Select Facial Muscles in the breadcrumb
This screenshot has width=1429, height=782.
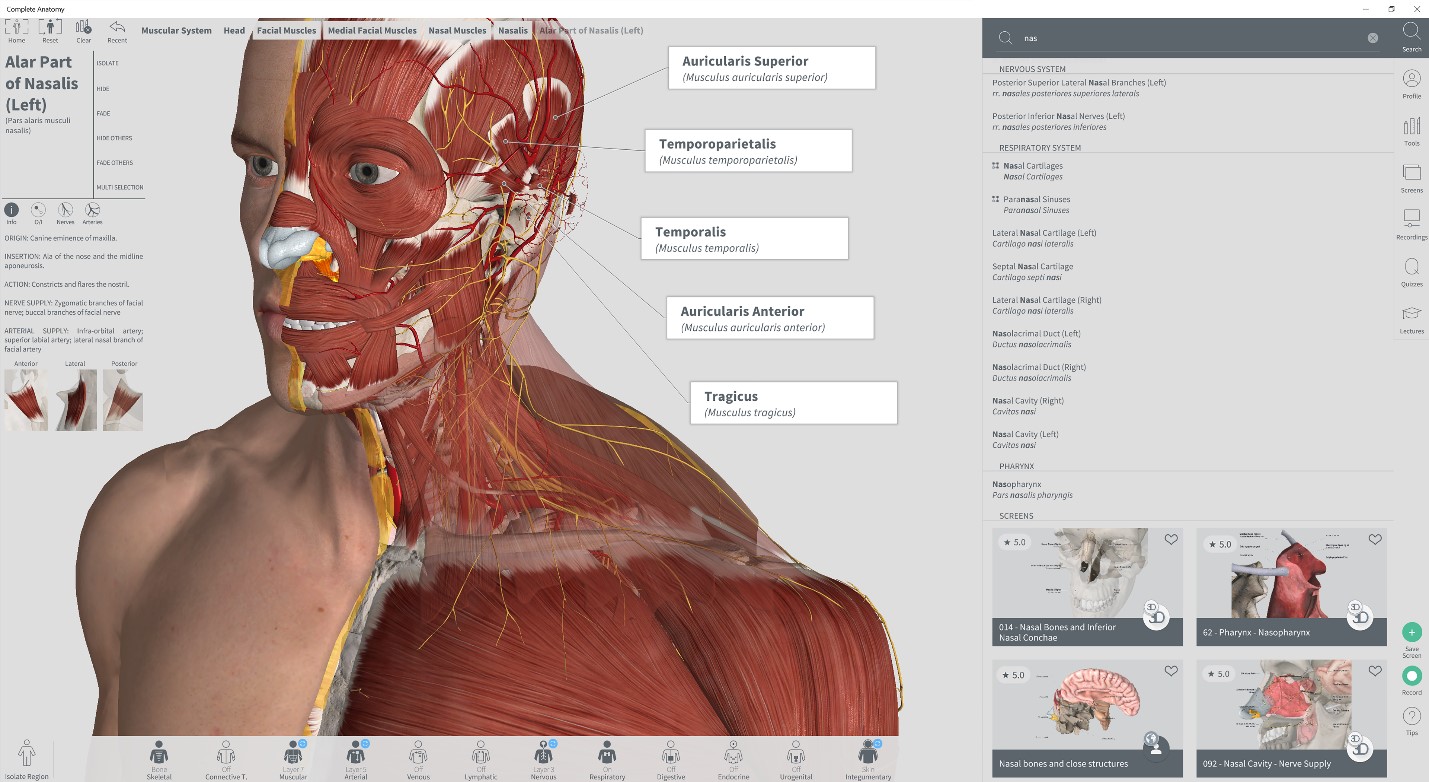coord(286,31)
